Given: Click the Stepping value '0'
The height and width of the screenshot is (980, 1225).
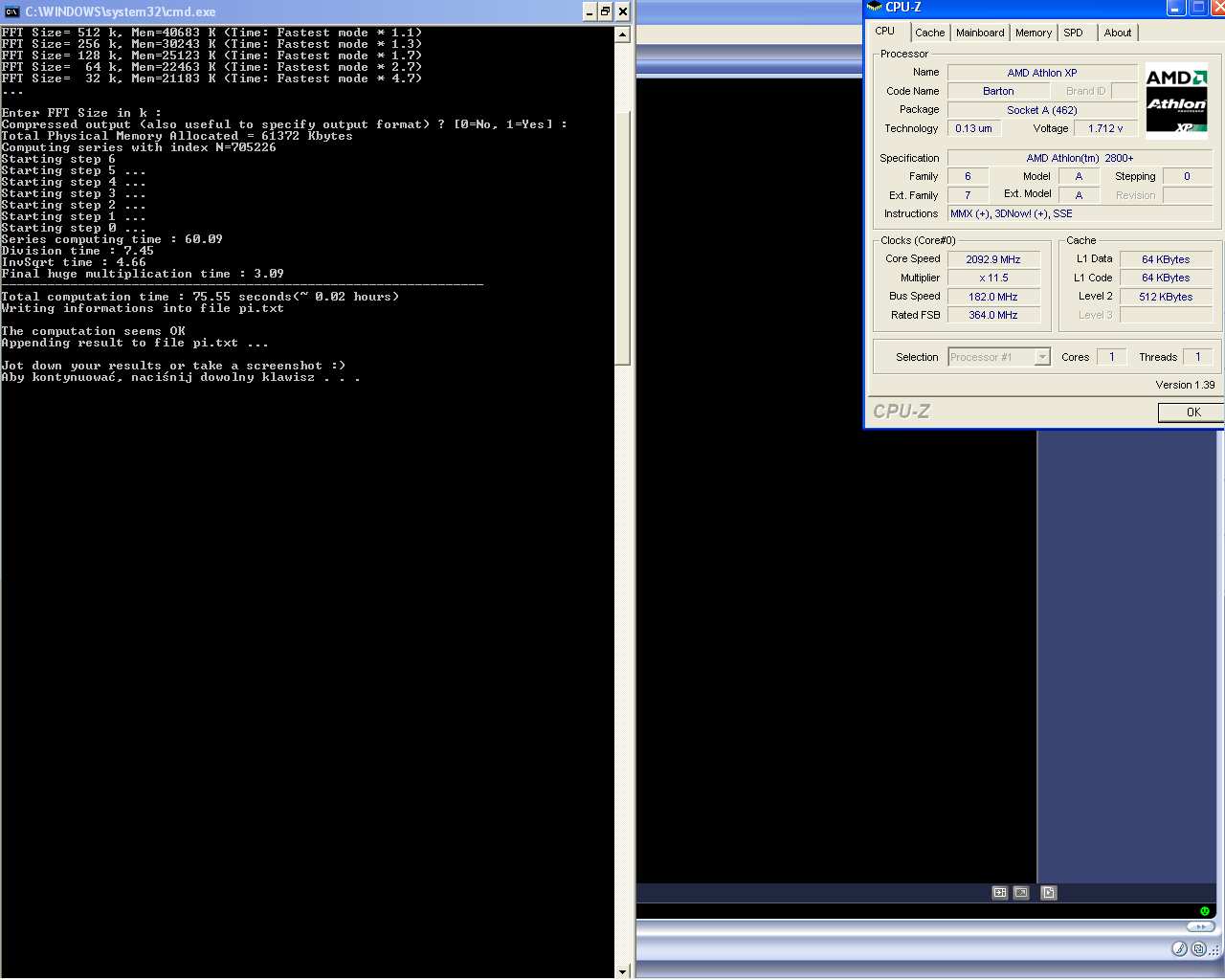Looking at the screenshot, I should 1187,176.
